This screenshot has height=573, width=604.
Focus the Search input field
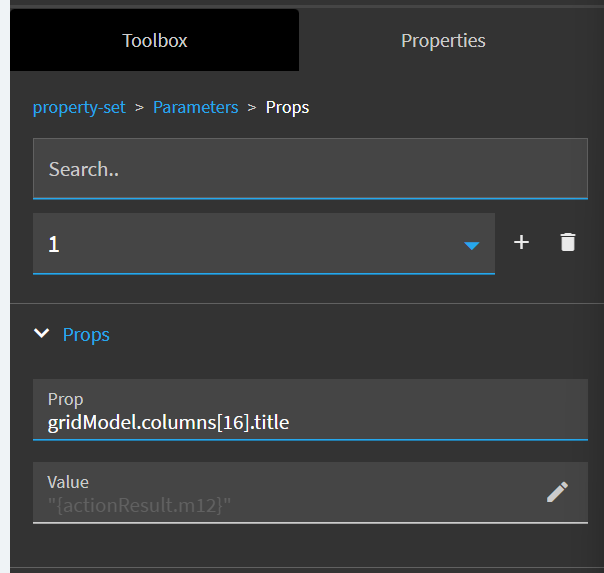pyautogui.click(x=310, y=169)
